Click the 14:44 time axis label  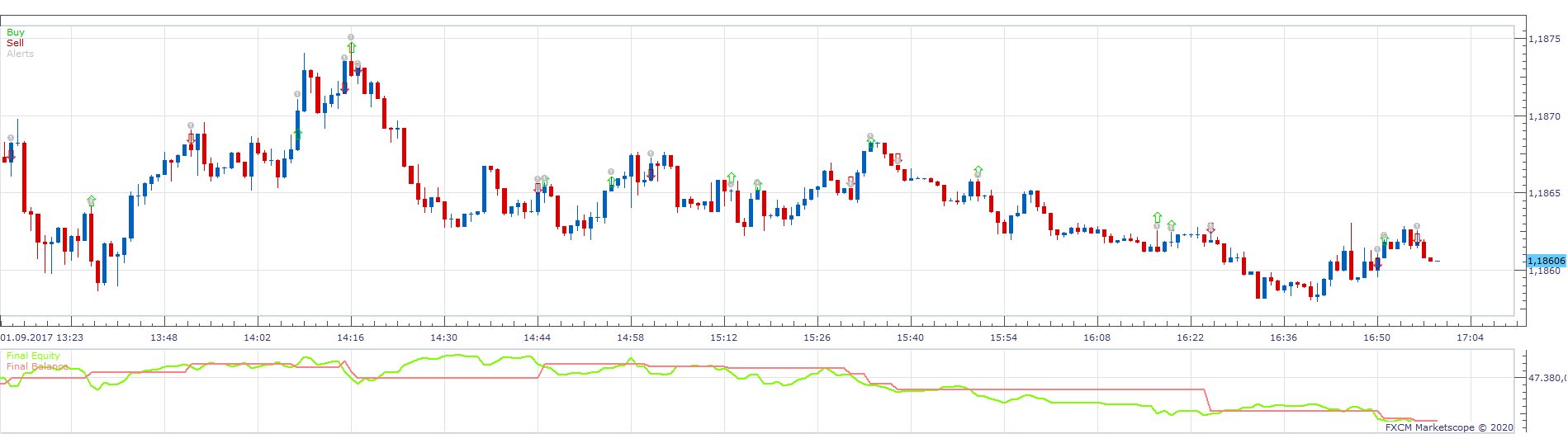[538, 337]
